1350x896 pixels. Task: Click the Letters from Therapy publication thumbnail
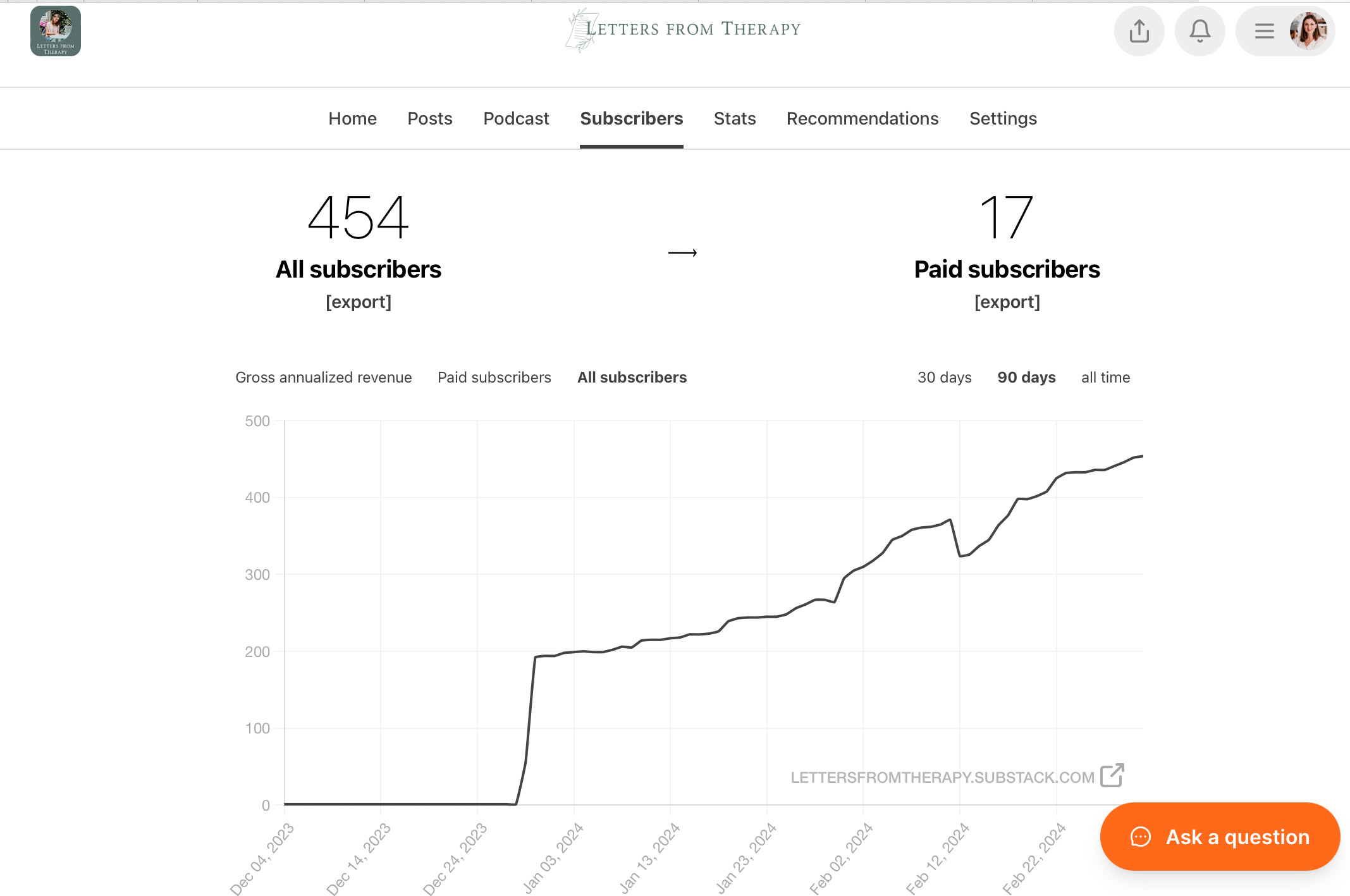[56, 31]
